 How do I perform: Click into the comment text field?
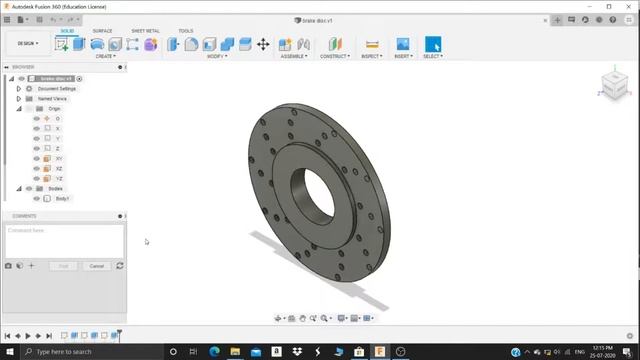[64, 241]
